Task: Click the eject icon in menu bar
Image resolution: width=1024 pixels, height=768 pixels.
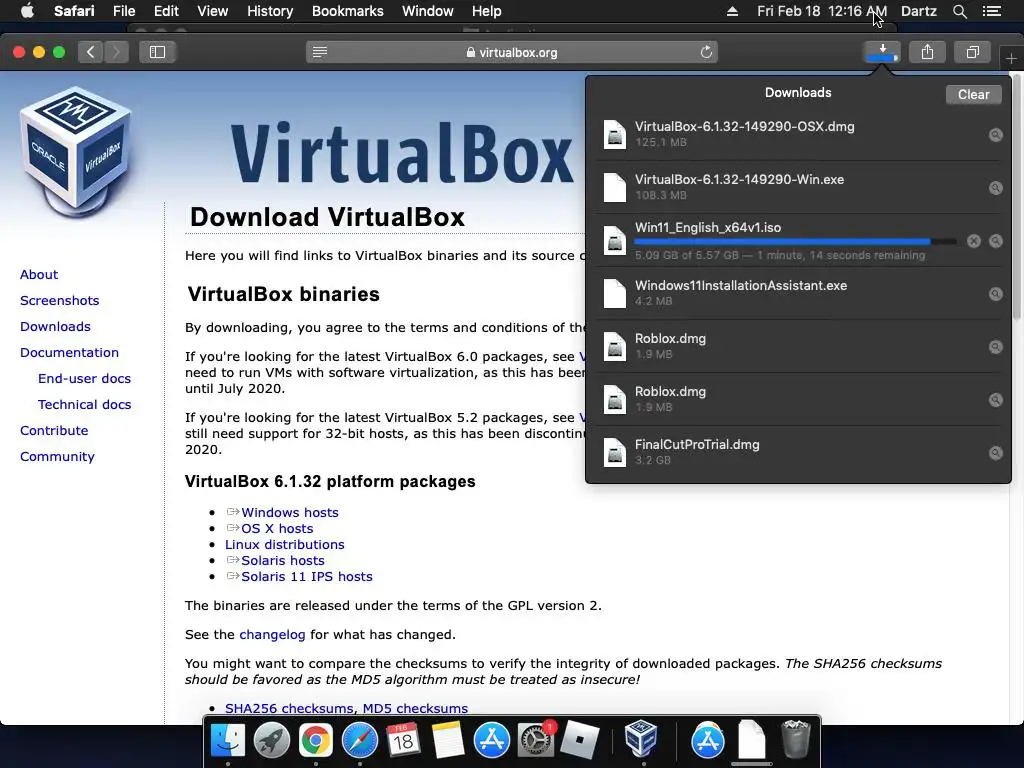Action: pyautogui.click(x=732, y=11)
